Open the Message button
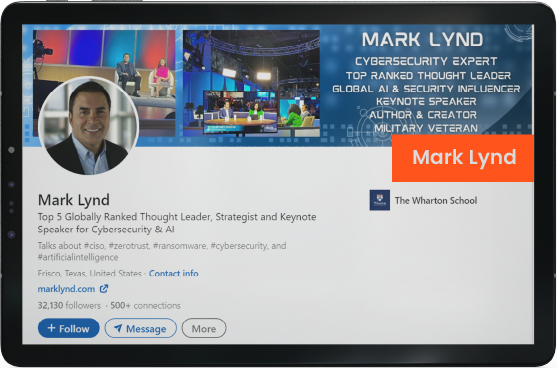557x368 pixels. (141, 328)
